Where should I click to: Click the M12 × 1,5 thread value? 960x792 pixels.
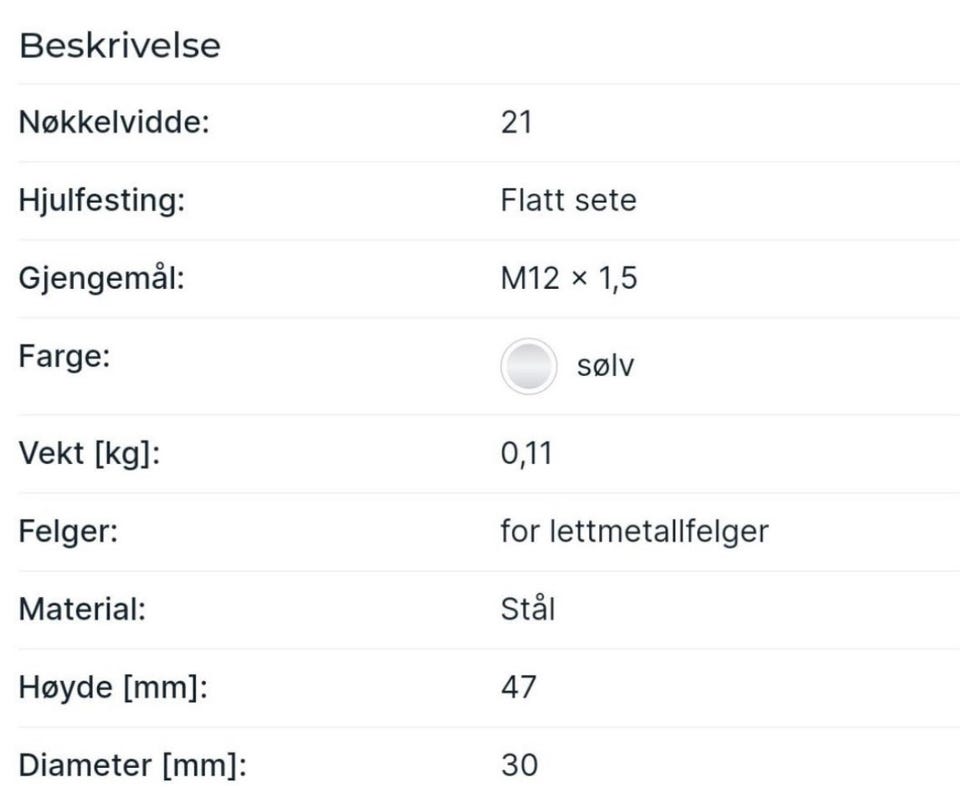pyautogui.click(x=569, y=279)
